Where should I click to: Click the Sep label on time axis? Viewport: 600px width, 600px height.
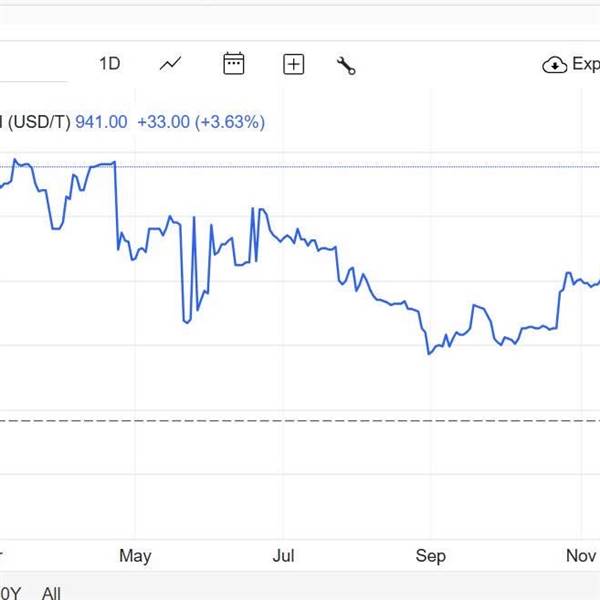point(431,556)
